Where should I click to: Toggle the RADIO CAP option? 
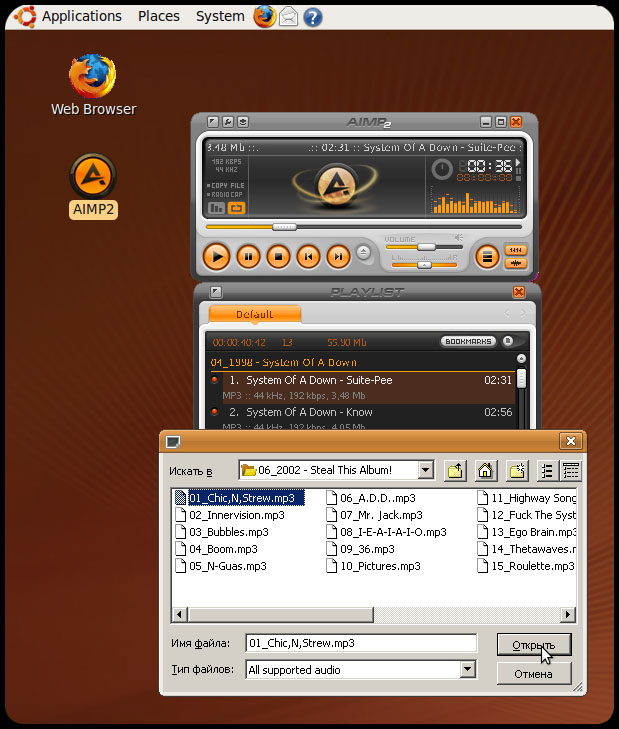click(225, 194)
